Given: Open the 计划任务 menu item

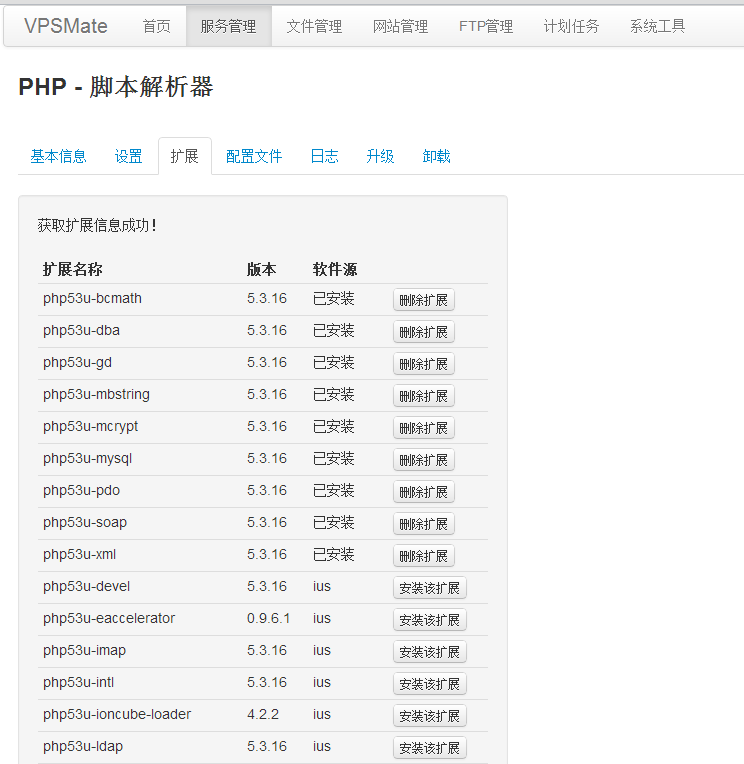Looking at the screenshot, I should pos(572,26).
